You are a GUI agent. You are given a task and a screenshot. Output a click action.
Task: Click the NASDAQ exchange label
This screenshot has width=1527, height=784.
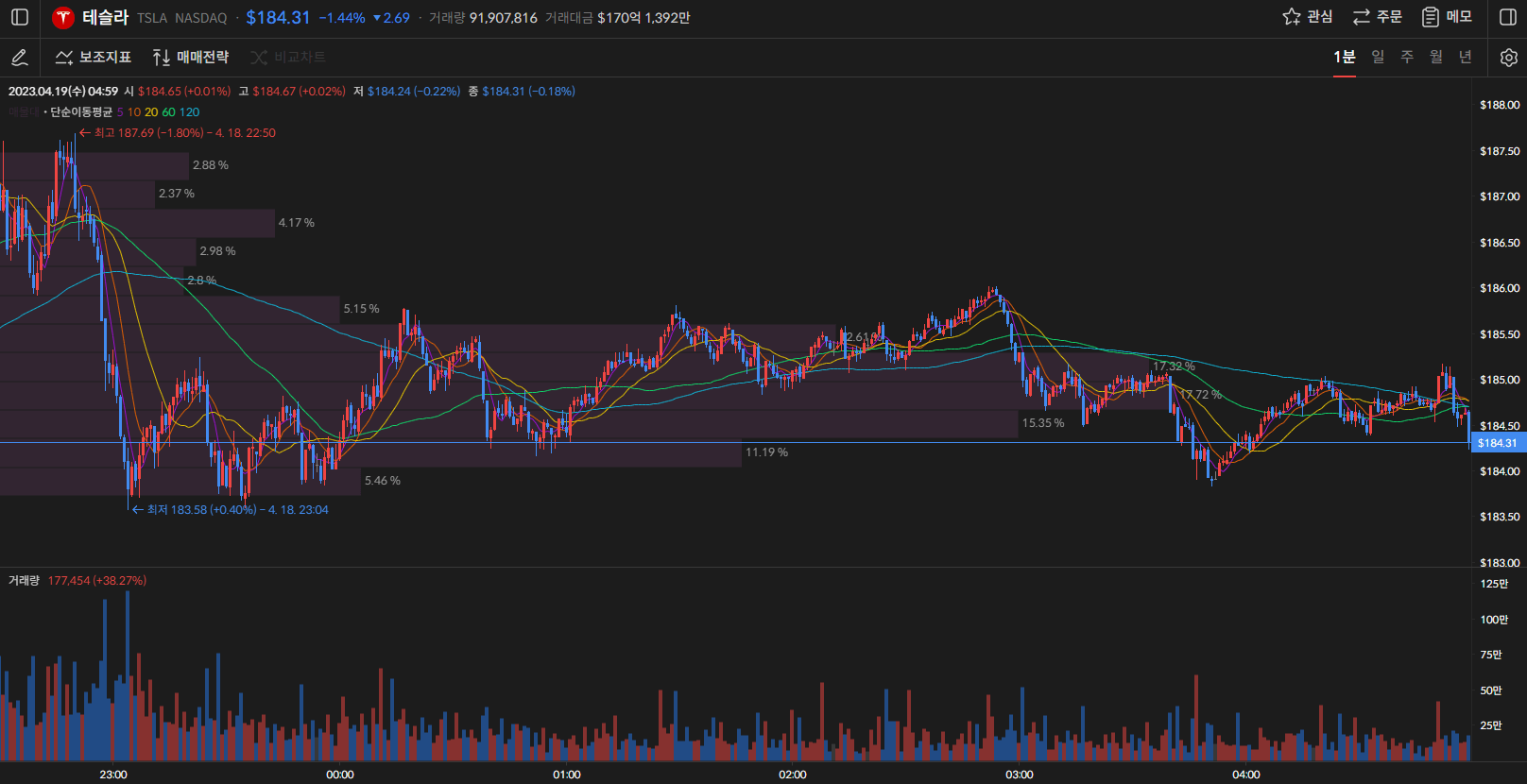(x=200, y=18)
